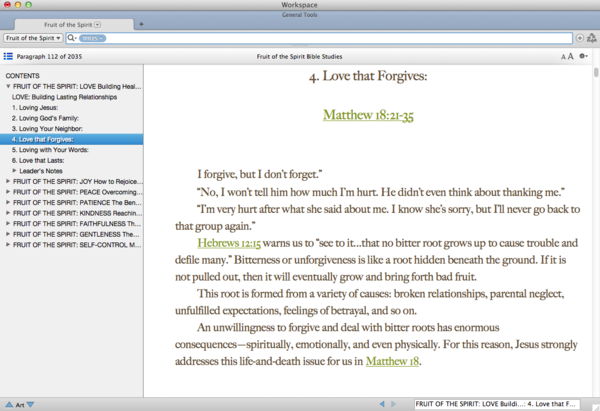Open the search magnifier options

pyautogui.click(x=72, y=38)
